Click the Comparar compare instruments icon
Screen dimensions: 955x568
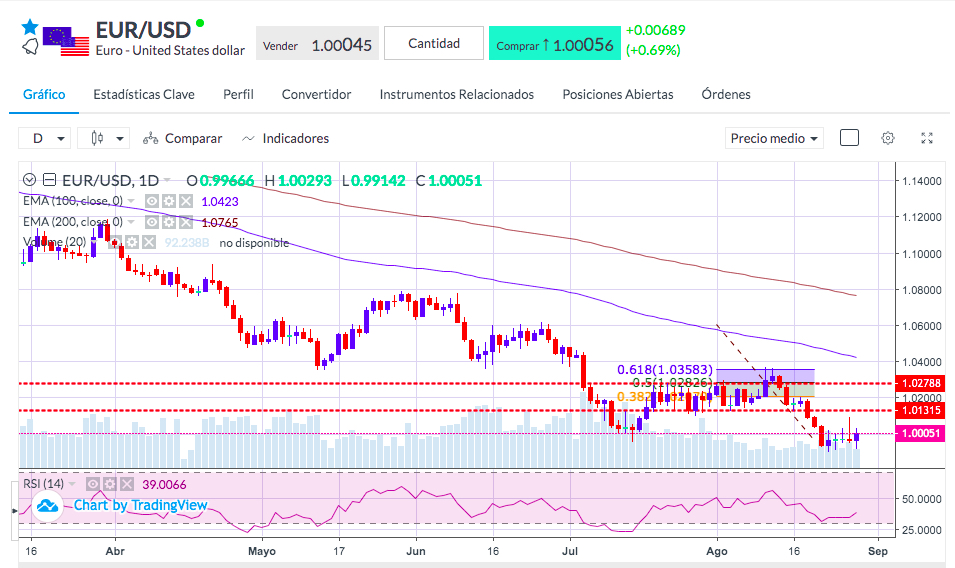point(150,139)
